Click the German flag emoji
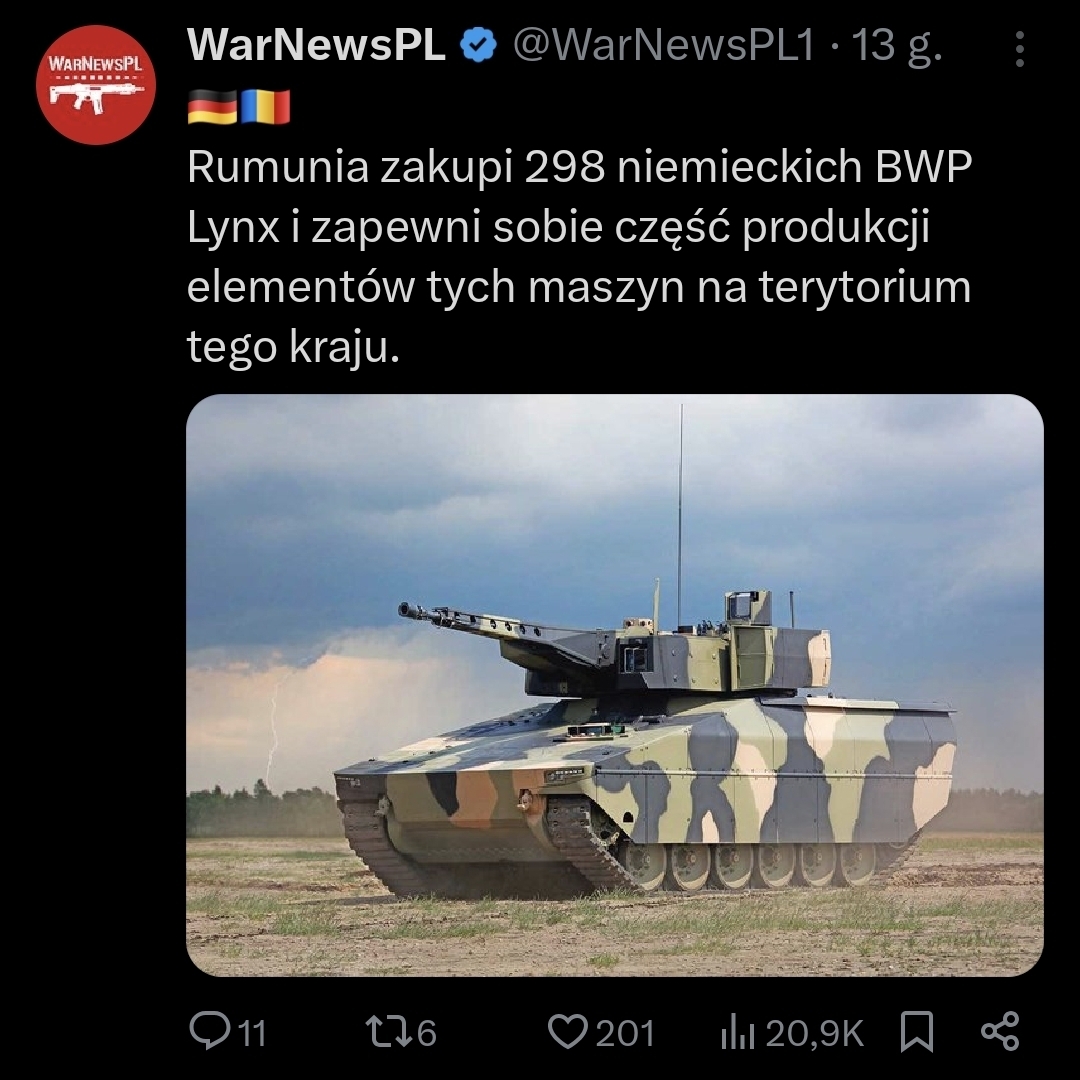 [212, 107]
